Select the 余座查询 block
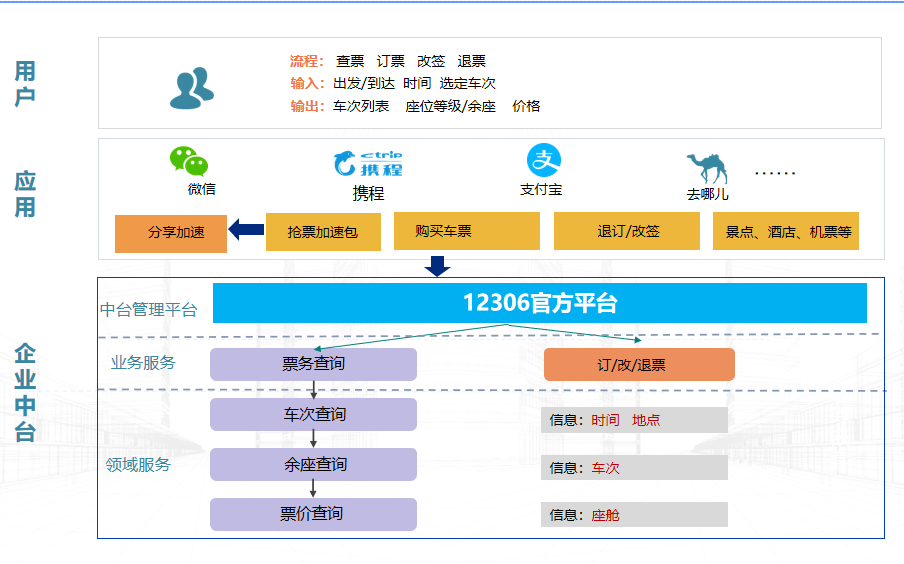This screenshot has height=564, width=904. pyautogui.click(x=313, y=464)
